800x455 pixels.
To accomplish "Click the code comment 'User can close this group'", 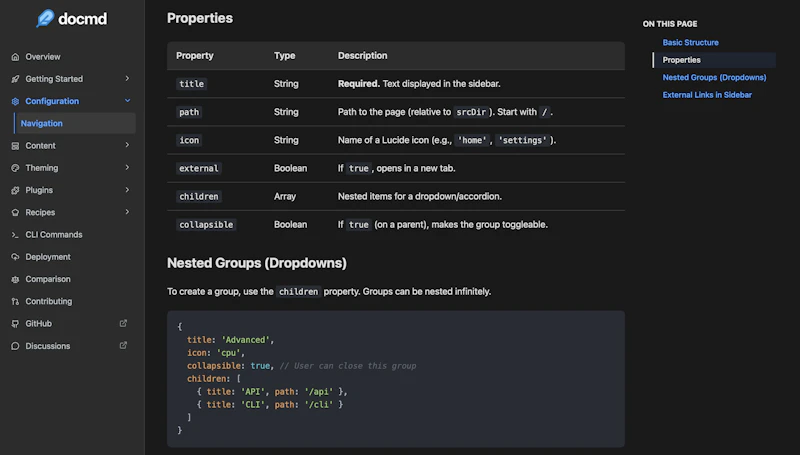I will tap(347, 366).
